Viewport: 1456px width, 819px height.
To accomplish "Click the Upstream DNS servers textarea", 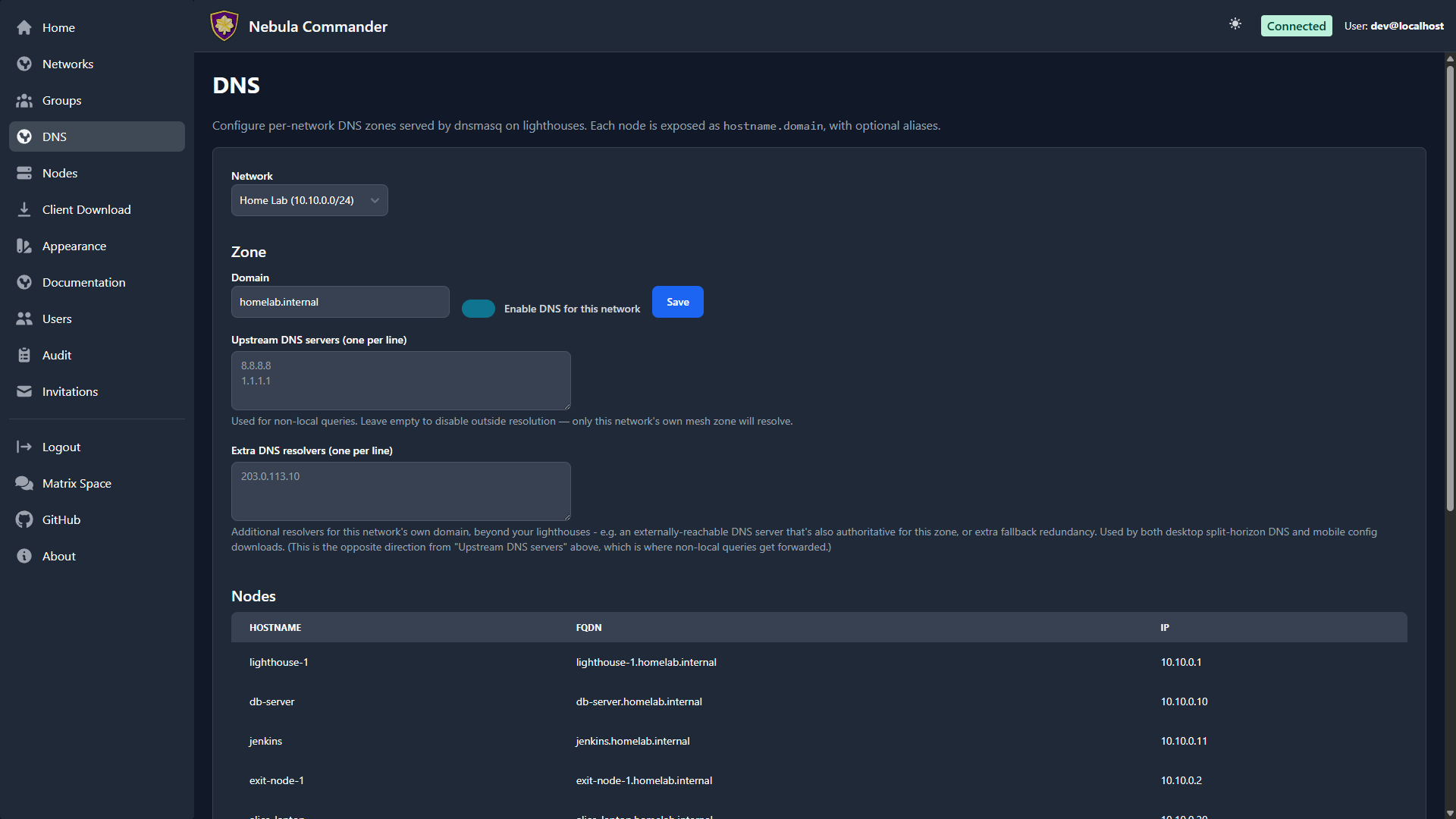I will tap(401, 381).
